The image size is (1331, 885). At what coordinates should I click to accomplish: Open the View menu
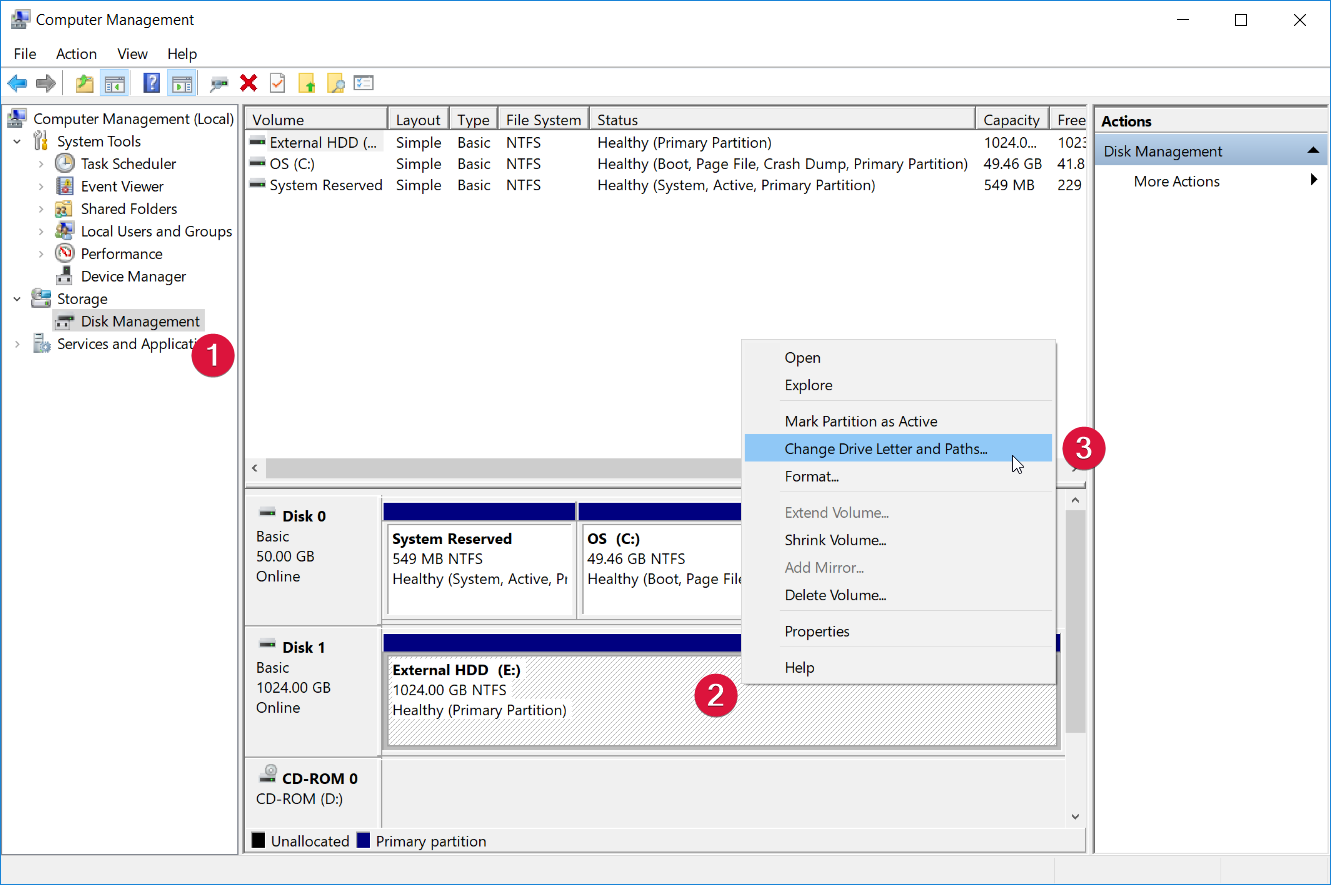(132, 54)
